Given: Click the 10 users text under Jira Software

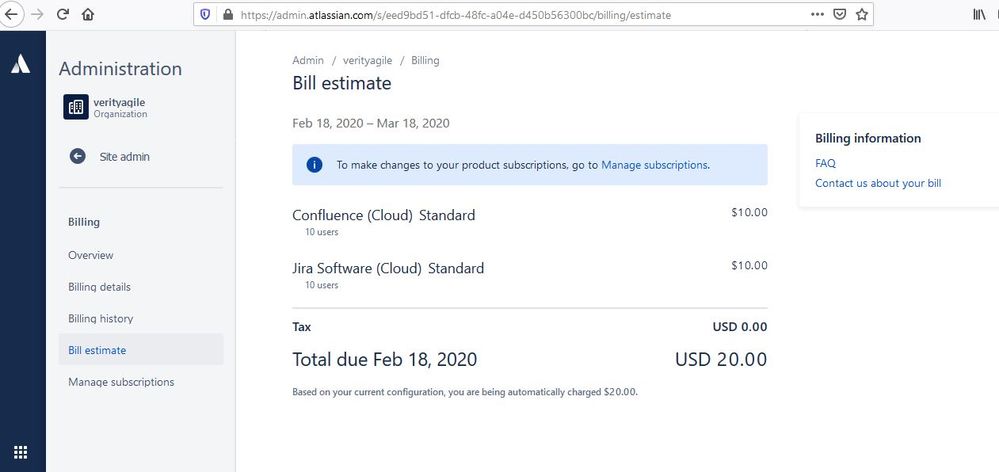Looking at the screenshot, I should pos(321,285).
